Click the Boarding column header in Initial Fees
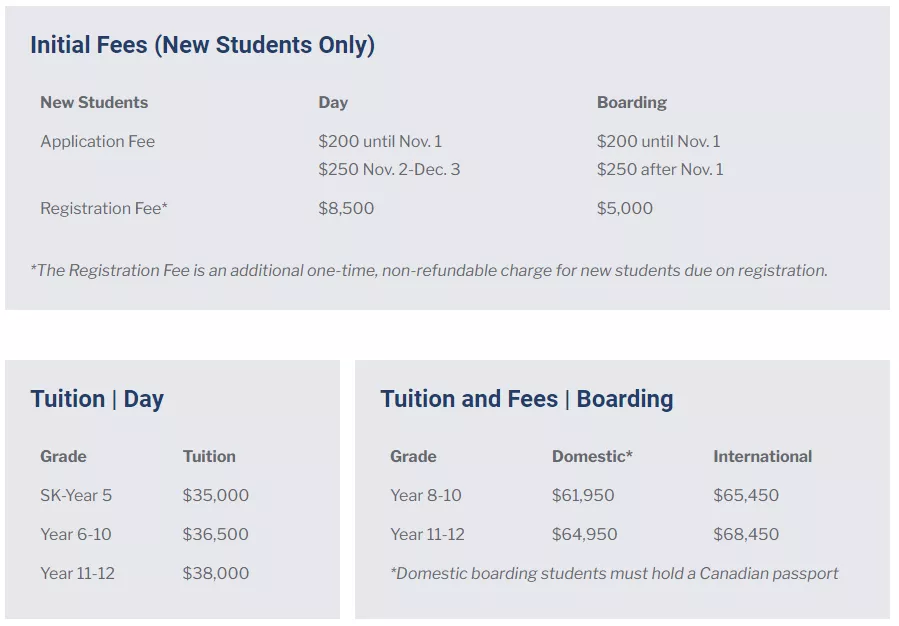This screenshot has height=626, width=899. click(x=632, y=103)
